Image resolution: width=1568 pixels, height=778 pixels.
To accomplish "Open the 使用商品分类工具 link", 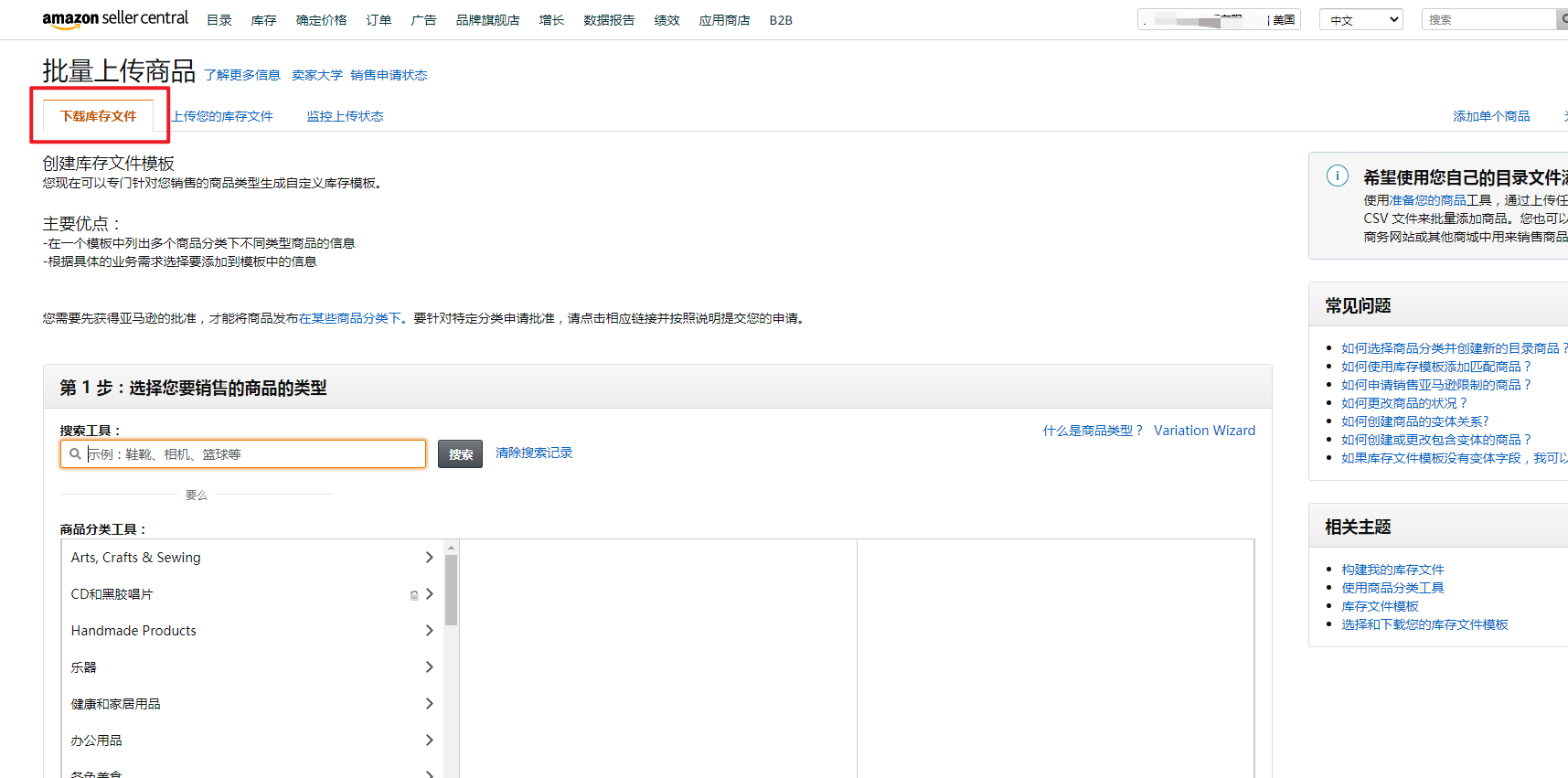I will pos(1392,588).
